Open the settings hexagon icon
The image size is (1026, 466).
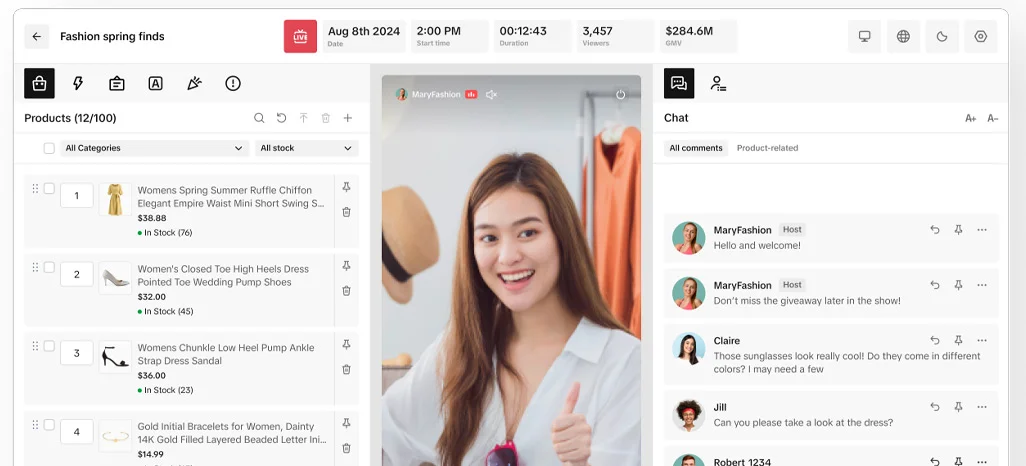[980, 37]
